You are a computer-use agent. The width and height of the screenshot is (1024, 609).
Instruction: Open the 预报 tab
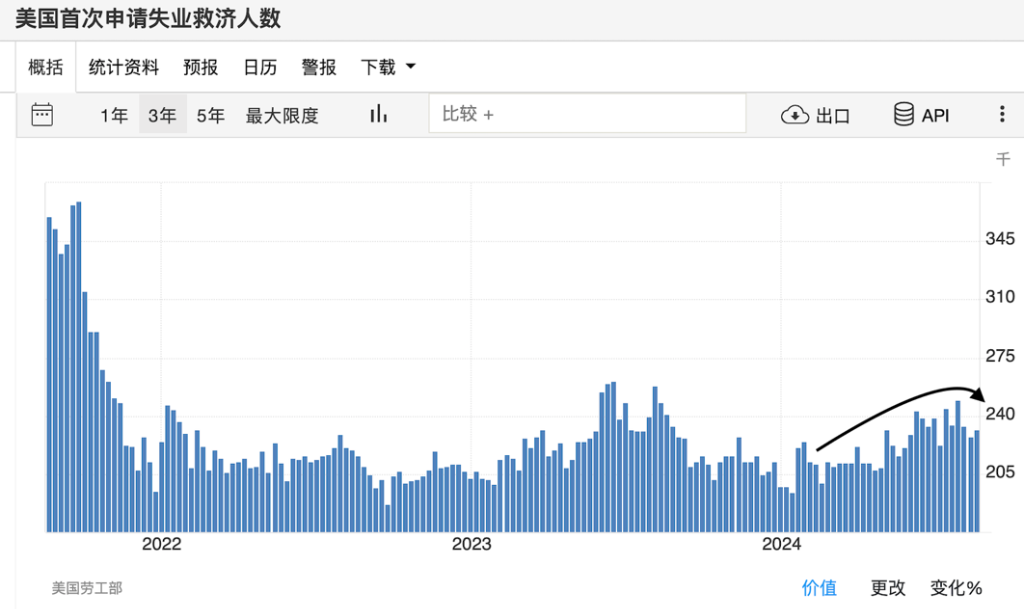coord(200,67)
